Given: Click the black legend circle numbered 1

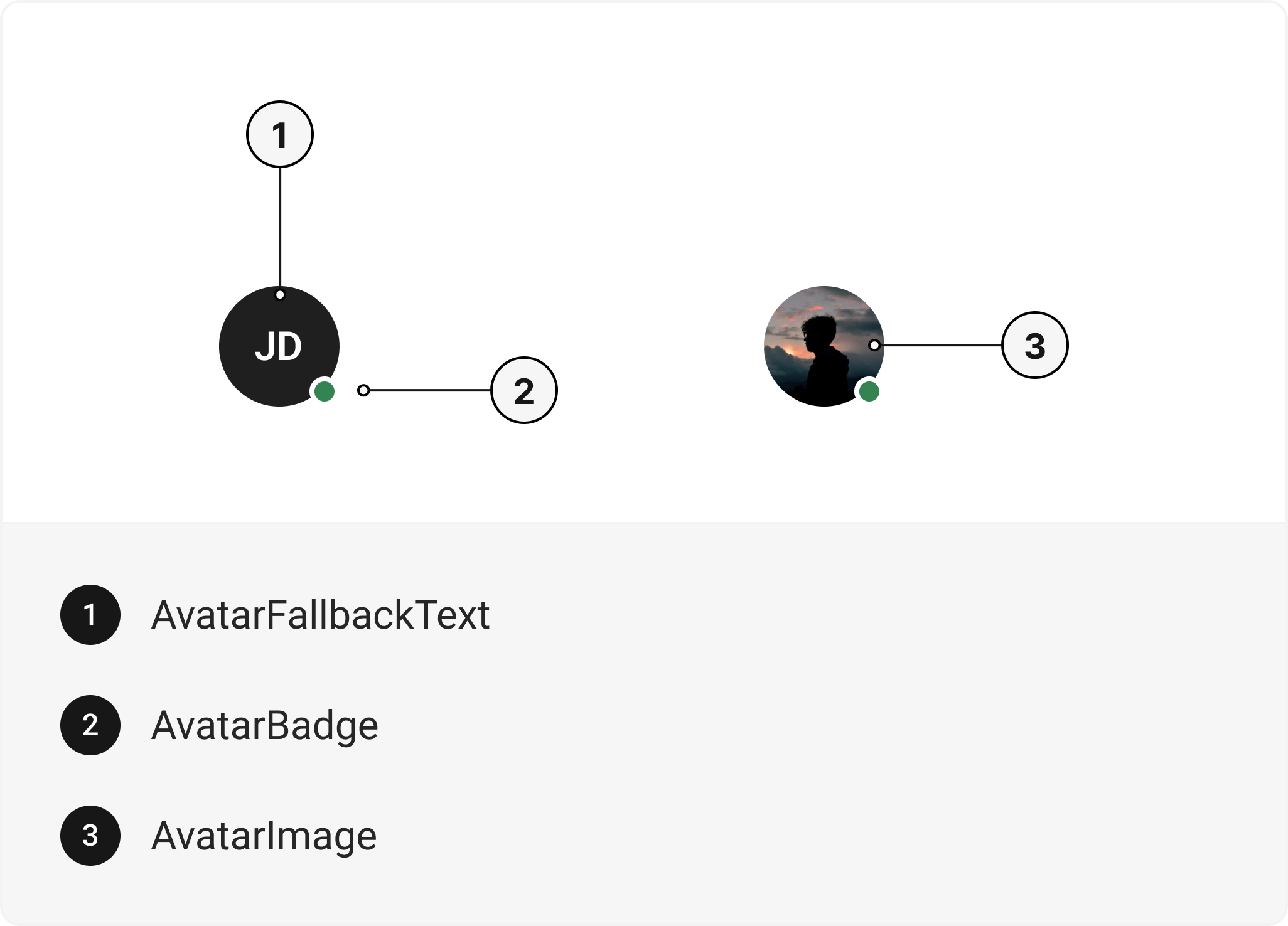Looking at the screenshot, I should (x=90, y=615).
